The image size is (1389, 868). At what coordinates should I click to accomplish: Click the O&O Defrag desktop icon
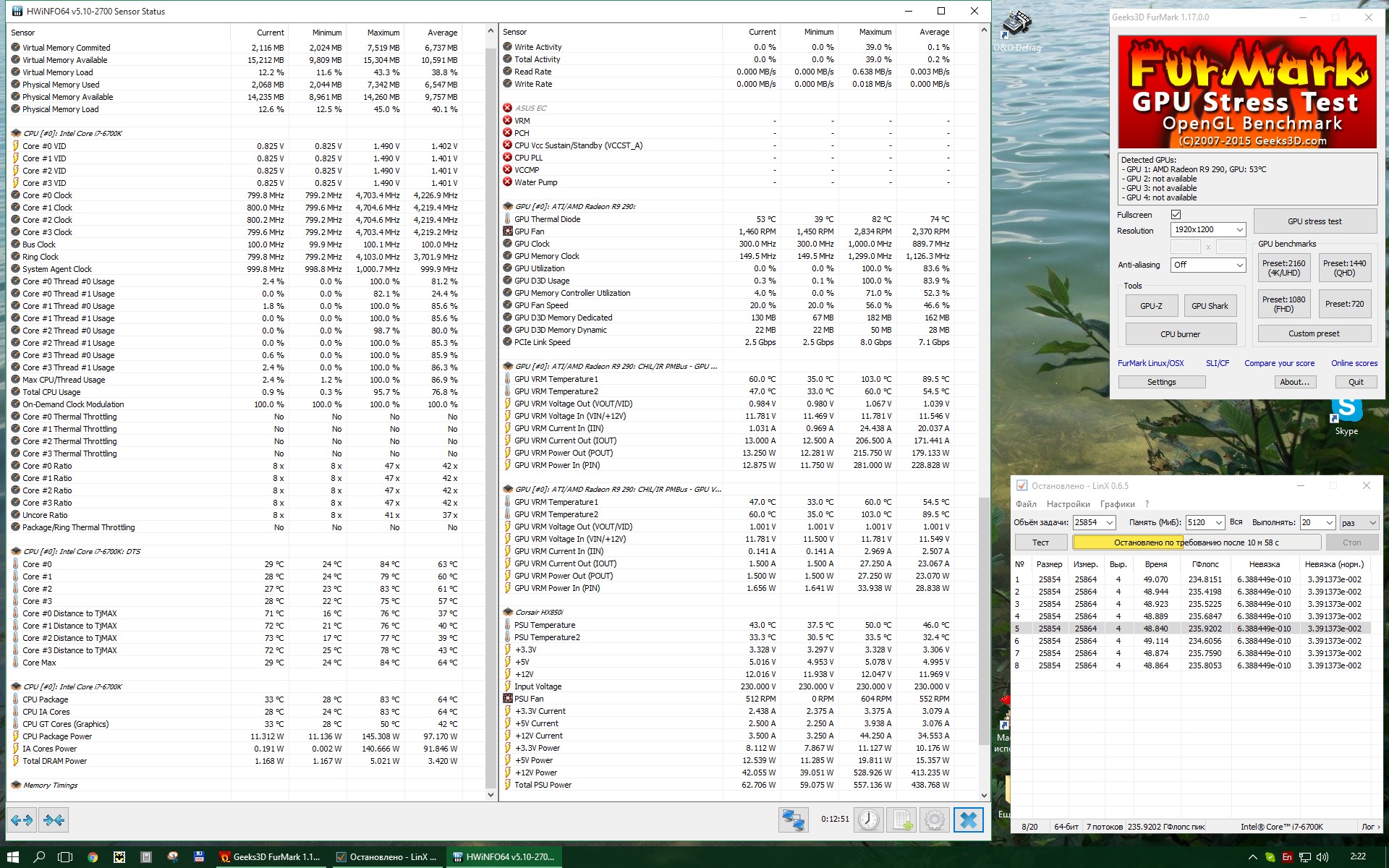click(1016, 30)
